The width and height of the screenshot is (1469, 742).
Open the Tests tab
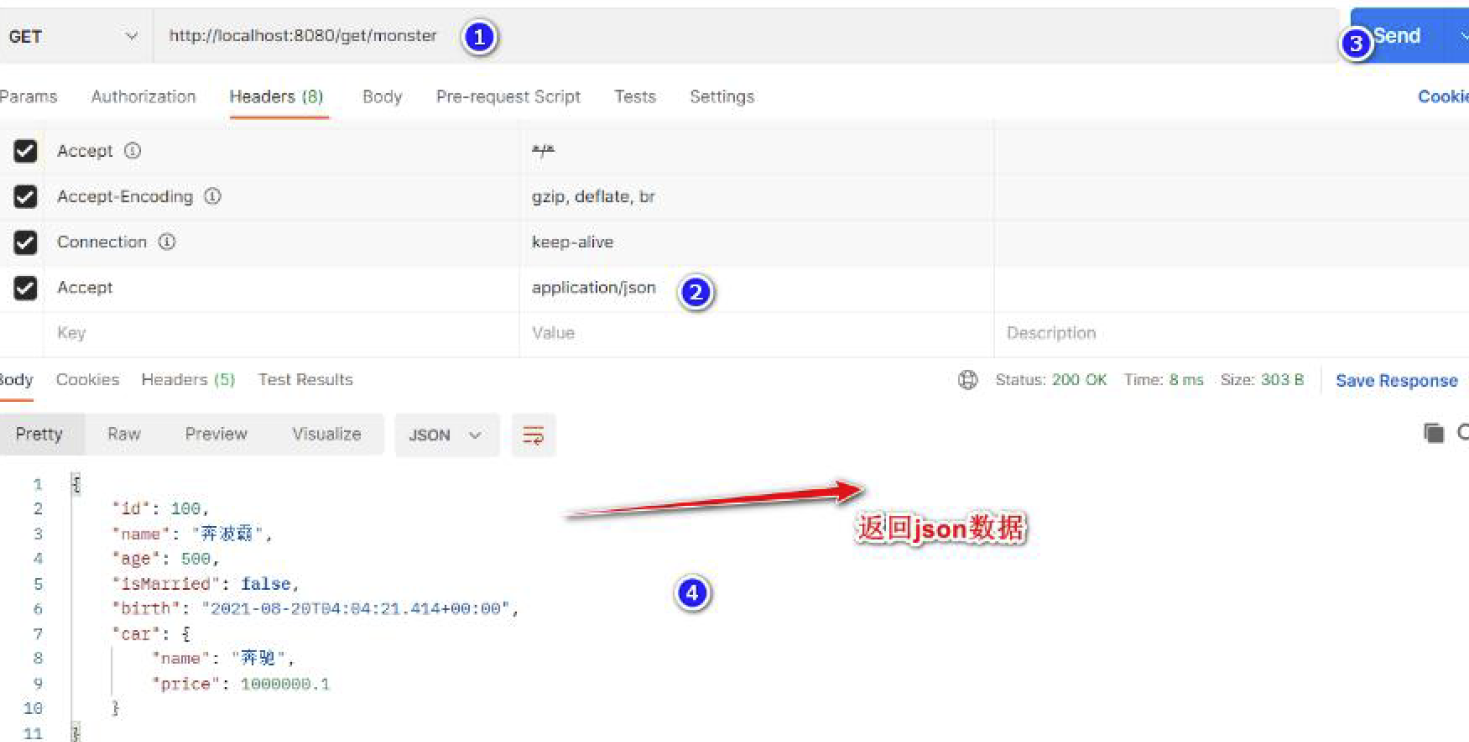635,97
